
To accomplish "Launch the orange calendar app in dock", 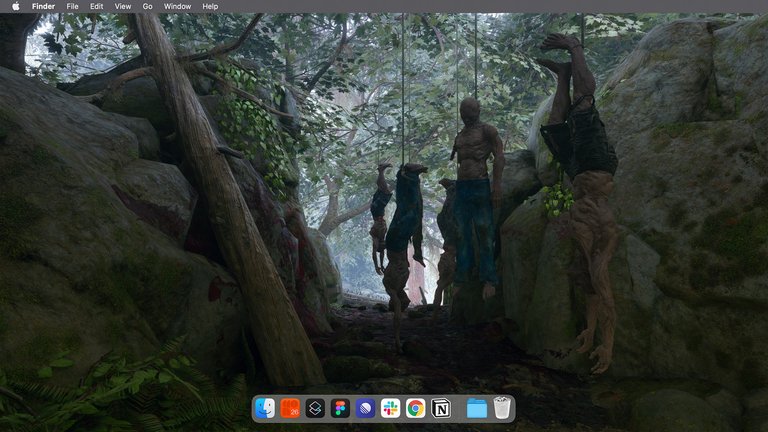I will pos(290,408).
